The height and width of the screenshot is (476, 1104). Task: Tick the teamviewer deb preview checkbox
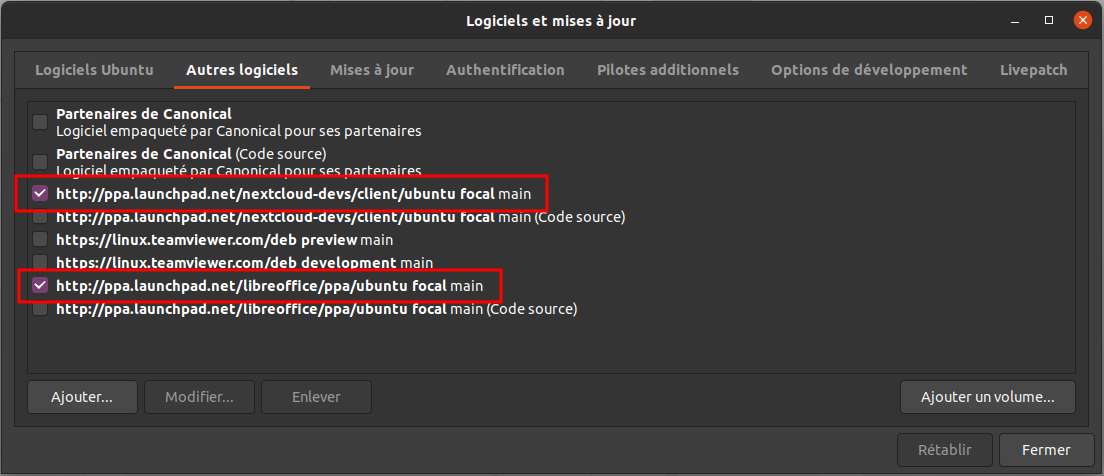40,239
